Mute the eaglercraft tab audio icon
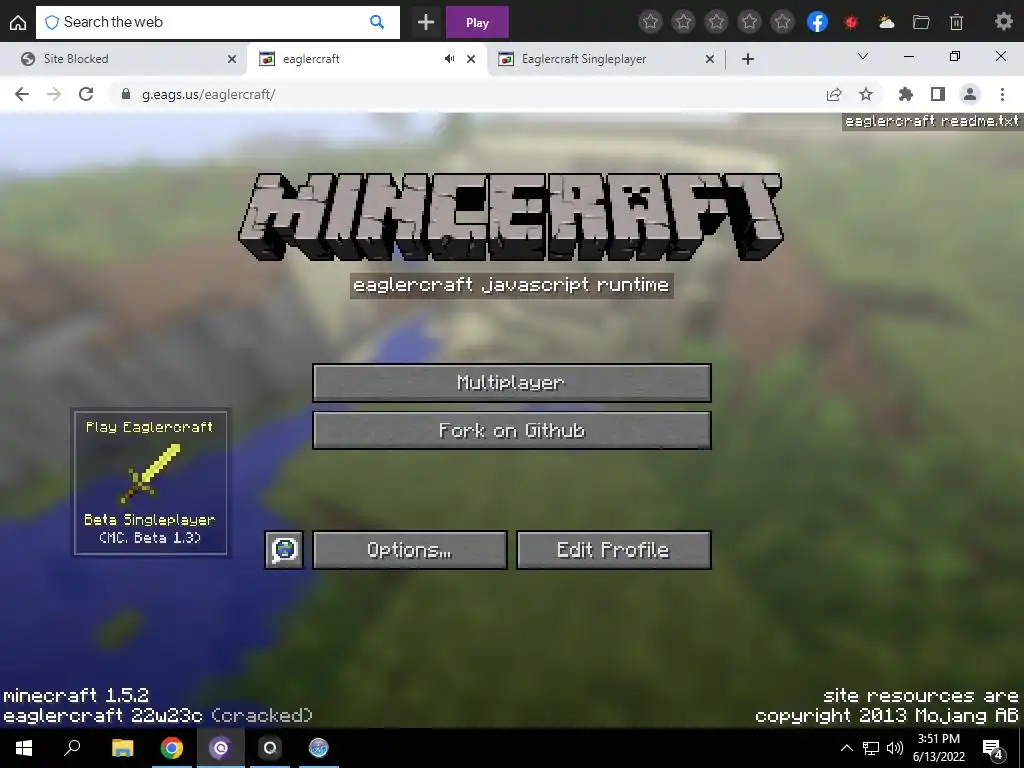Viewport: 1024px width, 768px height. click(449, 59)
